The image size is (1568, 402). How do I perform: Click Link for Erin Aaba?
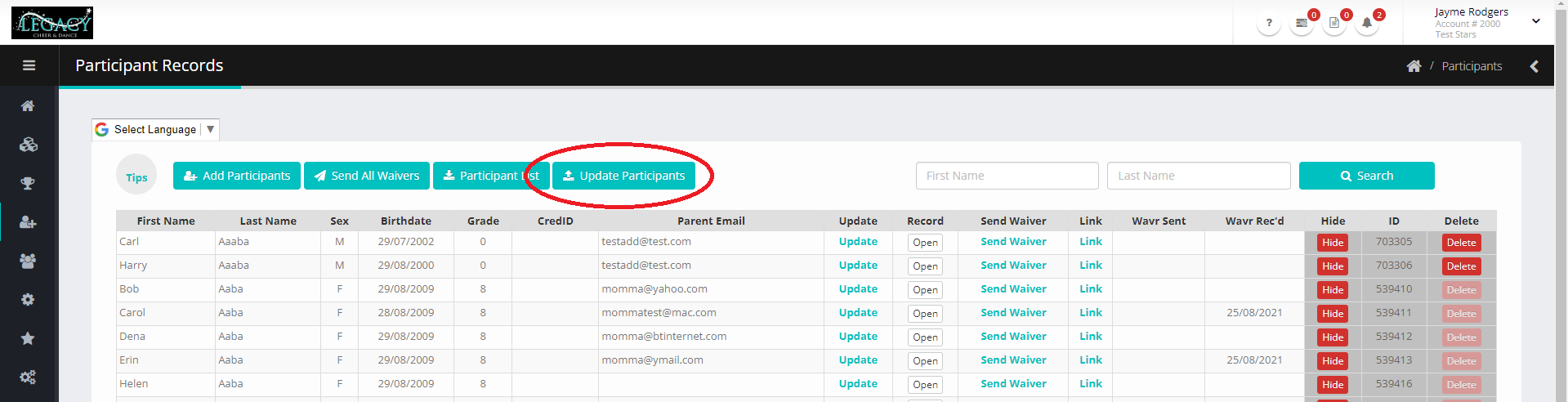pyautogui.click(x=1091, y=360)
